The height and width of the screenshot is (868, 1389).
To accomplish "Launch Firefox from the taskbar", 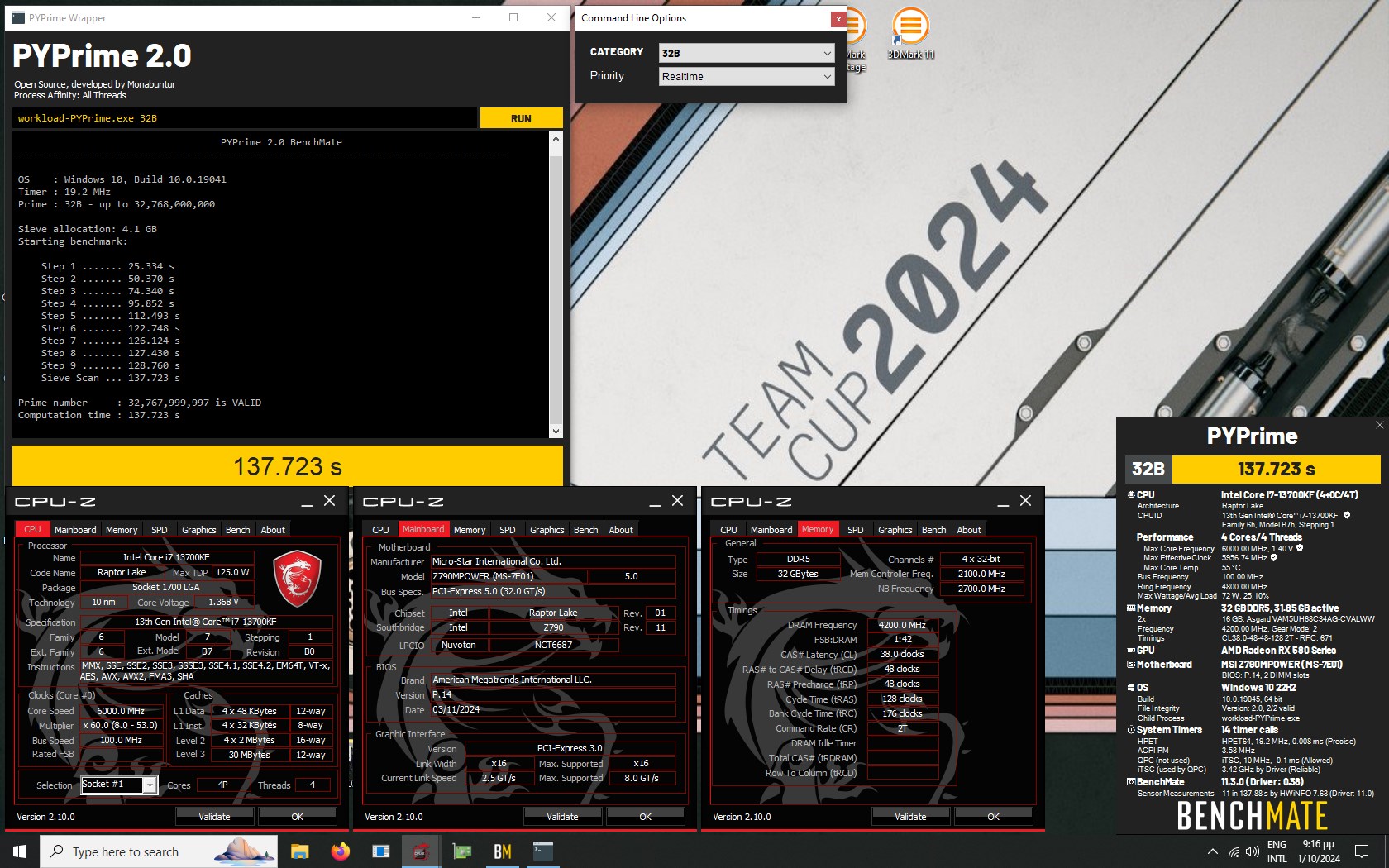I will click(340, 851).
